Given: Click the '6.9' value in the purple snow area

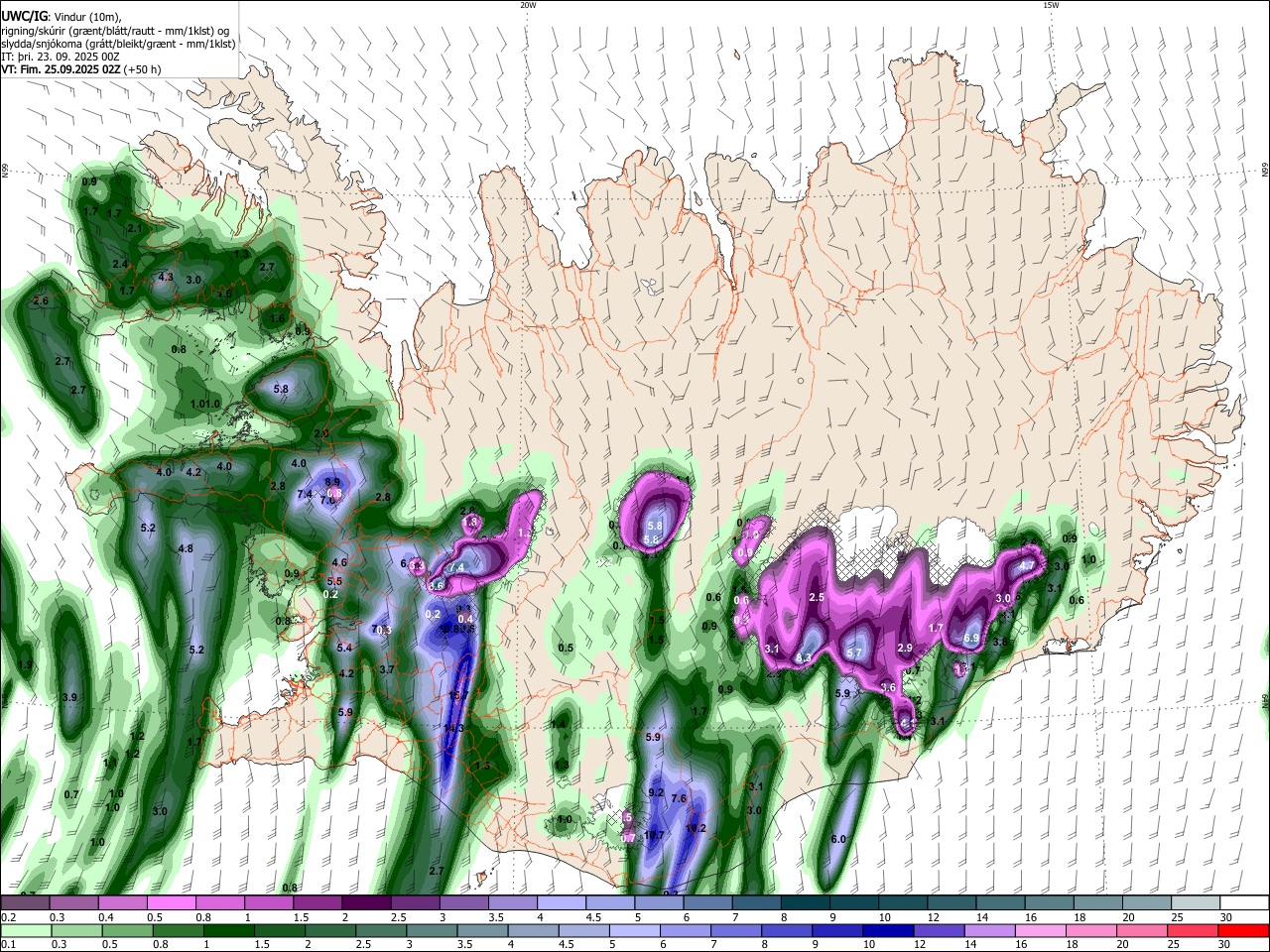Looking at the screenshot, I should point(972,638).
